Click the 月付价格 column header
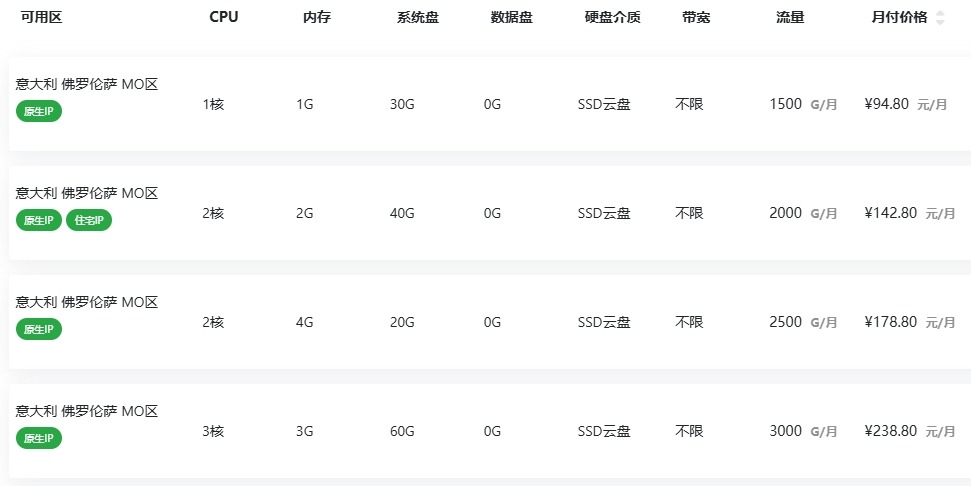971x486 pixels. pyautogui.click(x=899, y=17)
